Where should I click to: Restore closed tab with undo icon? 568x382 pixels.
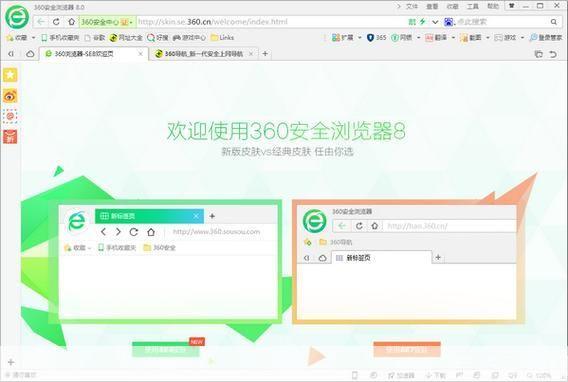coord(553,54)
